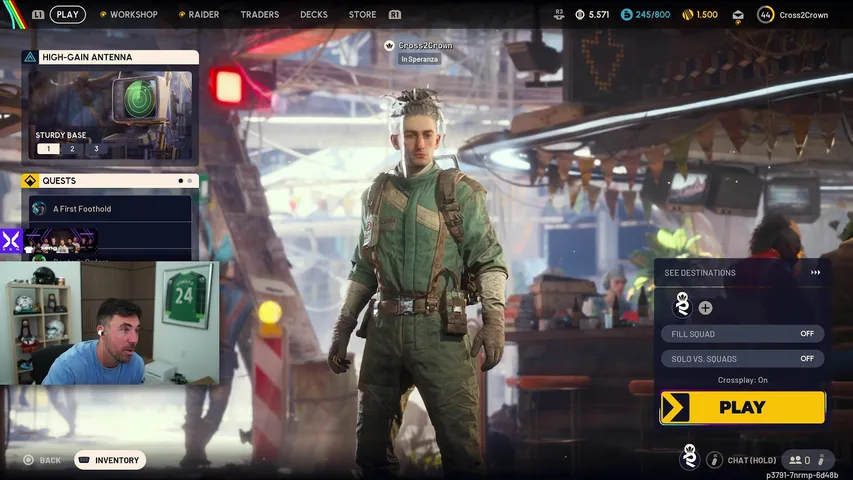This screenshot has height=480, width=853.
Task: Click the yellow dot beside RAIDER
Action: tap(182, 15)
